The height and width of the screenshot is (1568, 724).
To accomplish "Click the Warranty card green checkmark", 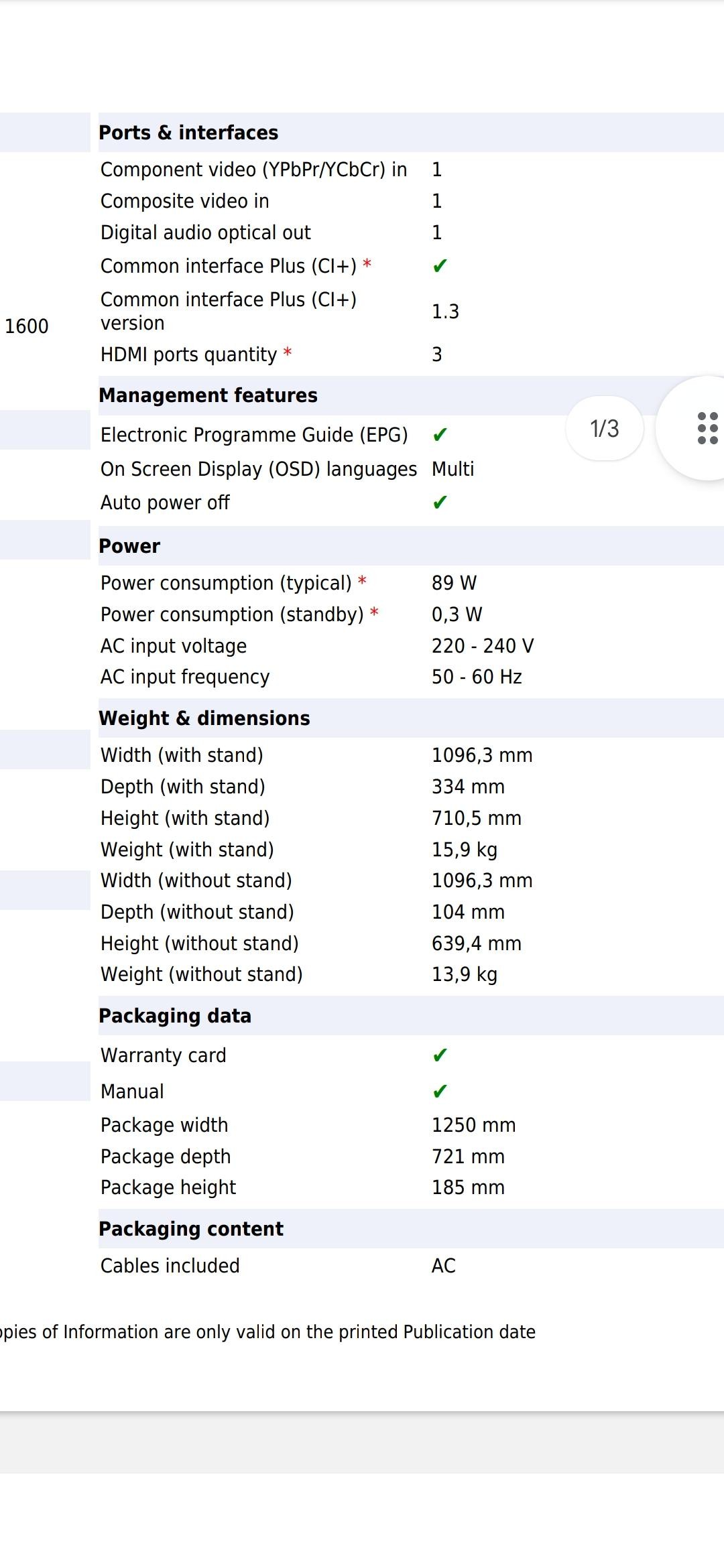I will click(x=440, y=1055).
